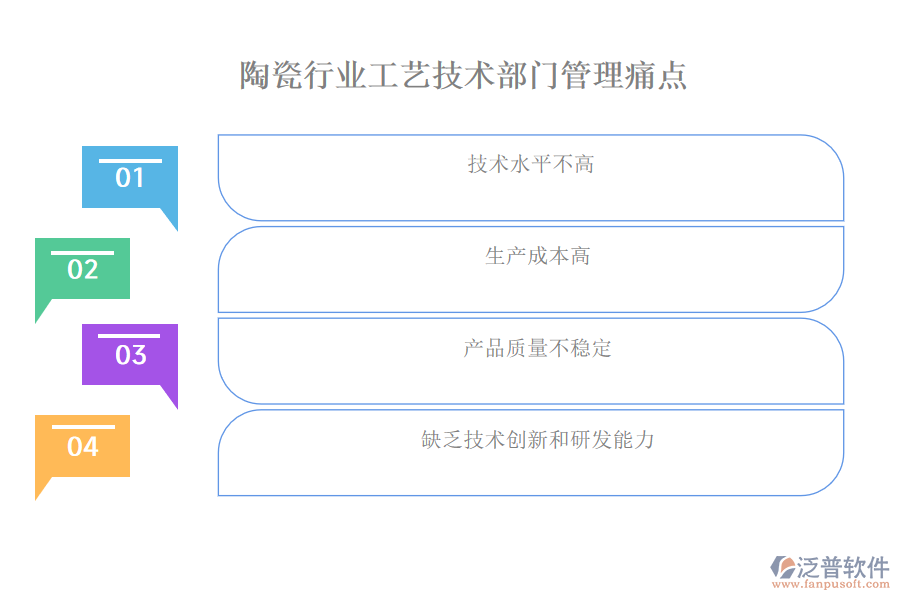This screenshot has height=600, width=900.
Task: Select the orange 04 number badge
Action: click(x=83, y=447)
